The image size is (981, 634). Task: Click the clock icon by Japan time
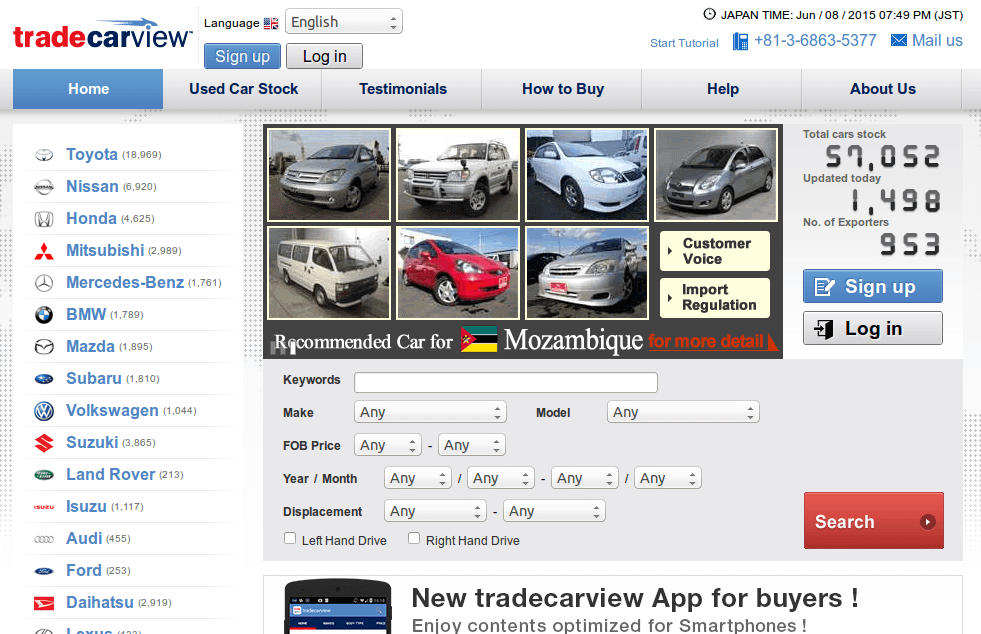(x=709, y=14)
